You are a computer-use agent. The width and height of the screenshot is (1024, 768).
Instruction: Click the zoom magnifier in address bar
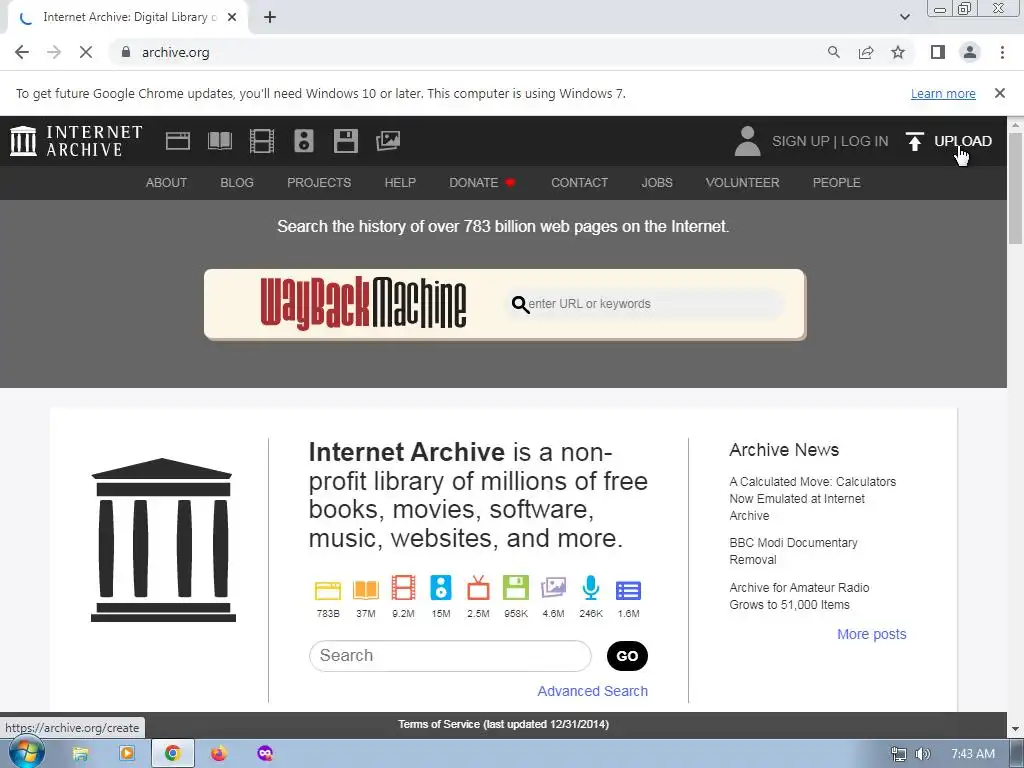(x=834, y=52)
